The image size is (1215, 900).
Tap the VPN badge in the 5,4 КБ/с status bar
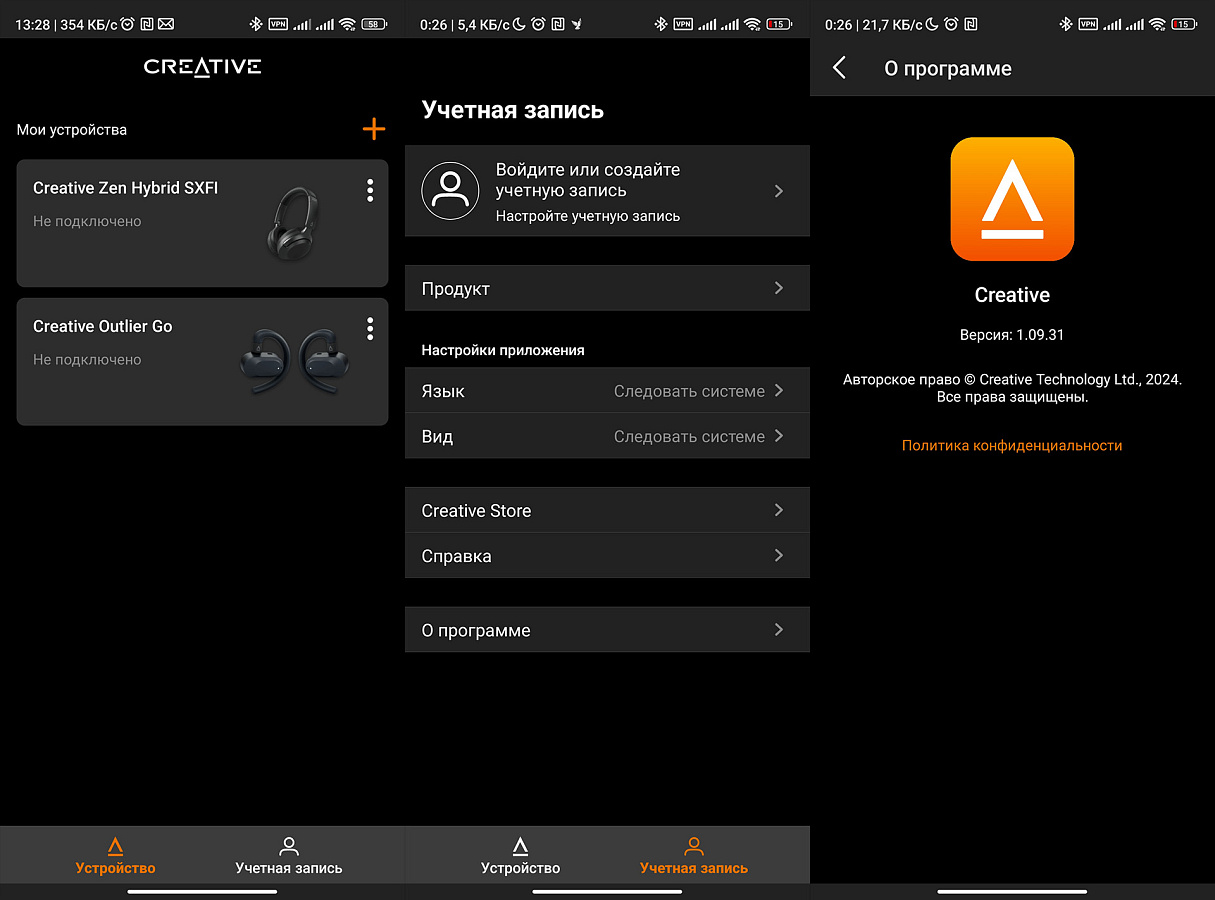click(x=683, y=24)
